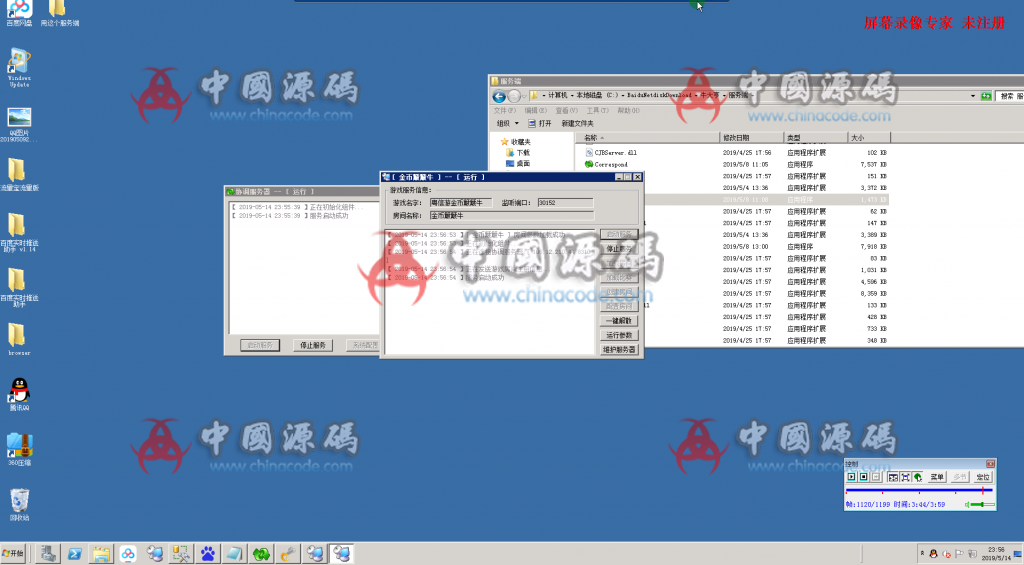Image resolution: width=1024 pixels, height=565 pixels.
Task: Select 下载 in the navigation pane
Action: point(518,153)
